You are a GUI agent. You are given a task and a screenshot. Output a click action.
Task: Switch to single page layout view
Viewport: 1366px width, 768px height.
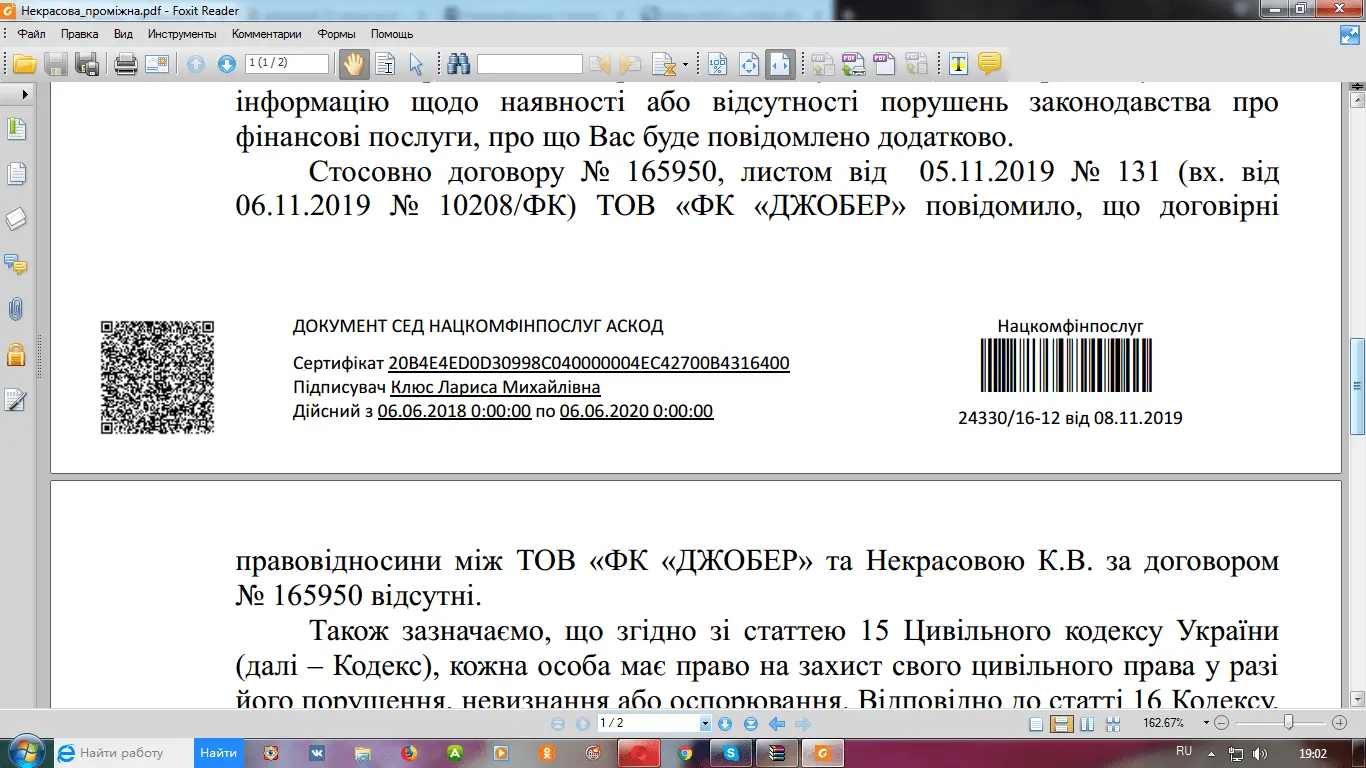pos(1037,723)
